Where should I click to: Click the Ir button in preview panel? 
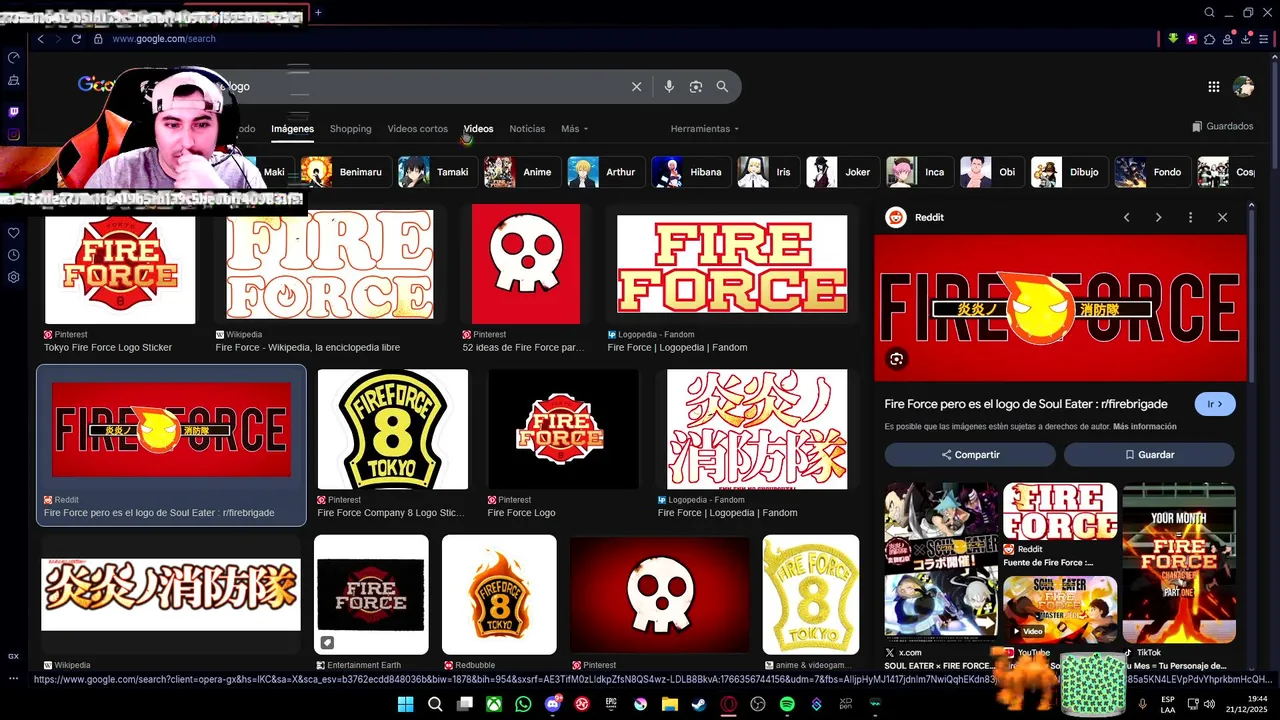(1215, 404)
